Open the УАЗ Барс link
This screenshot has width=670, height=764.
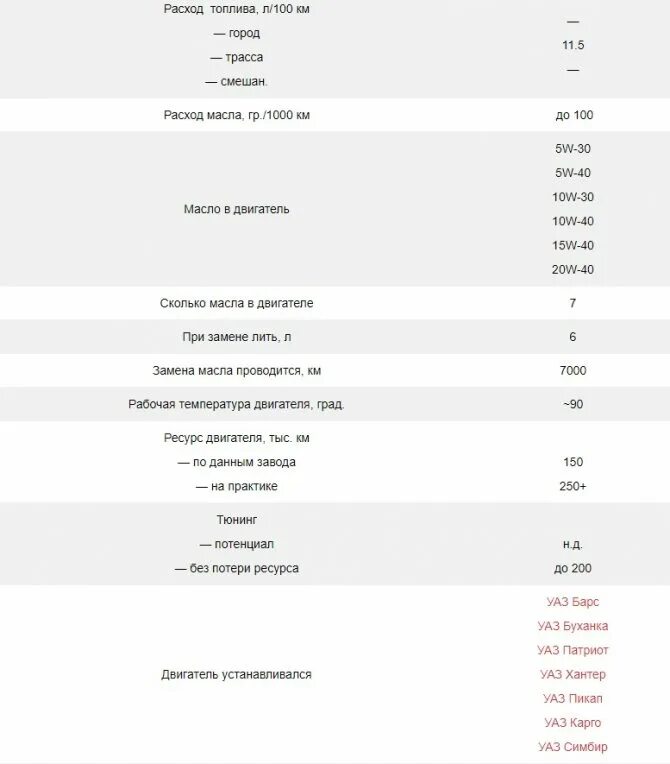[573, 602]
